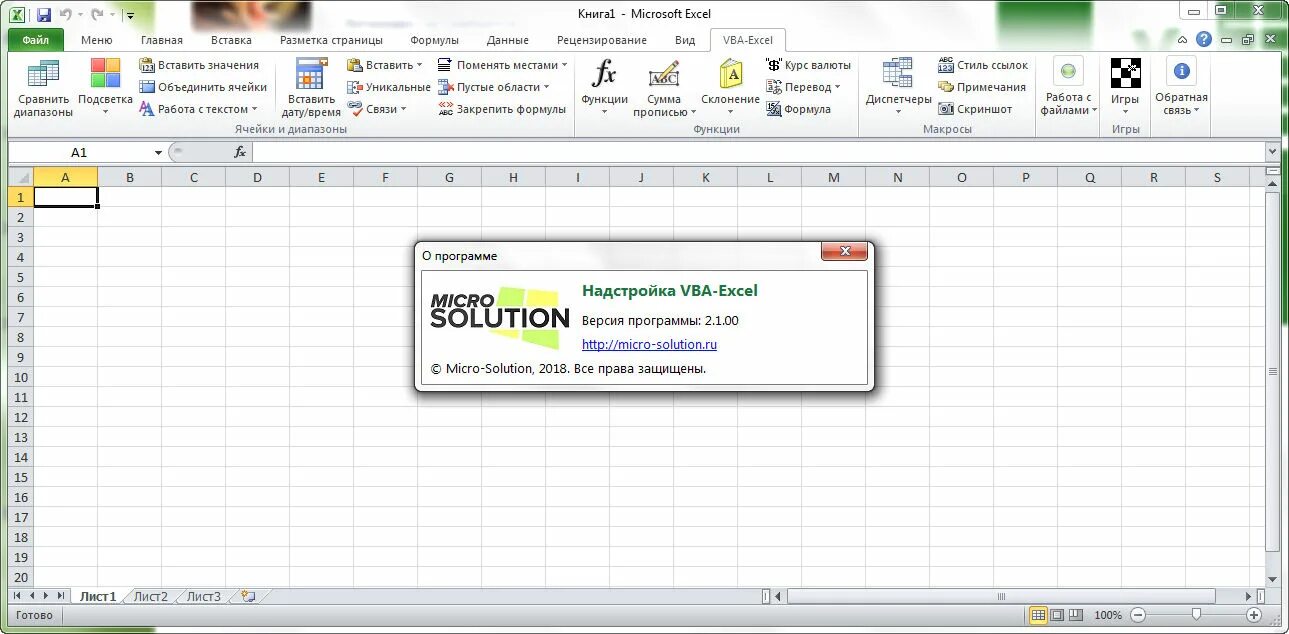Image resolution: width=1289 pixels, height=634 pixels.
Task: Click the Формула command in Функции group
Action: point(798,109)
